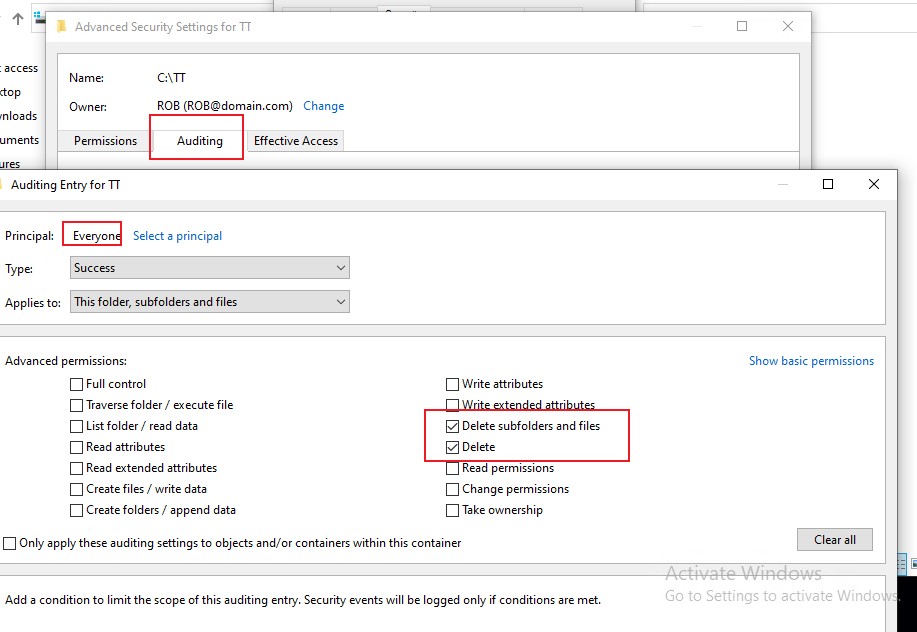Check Read extended attributes
Viewport: 917px width, 632px height.
[76, 468]
